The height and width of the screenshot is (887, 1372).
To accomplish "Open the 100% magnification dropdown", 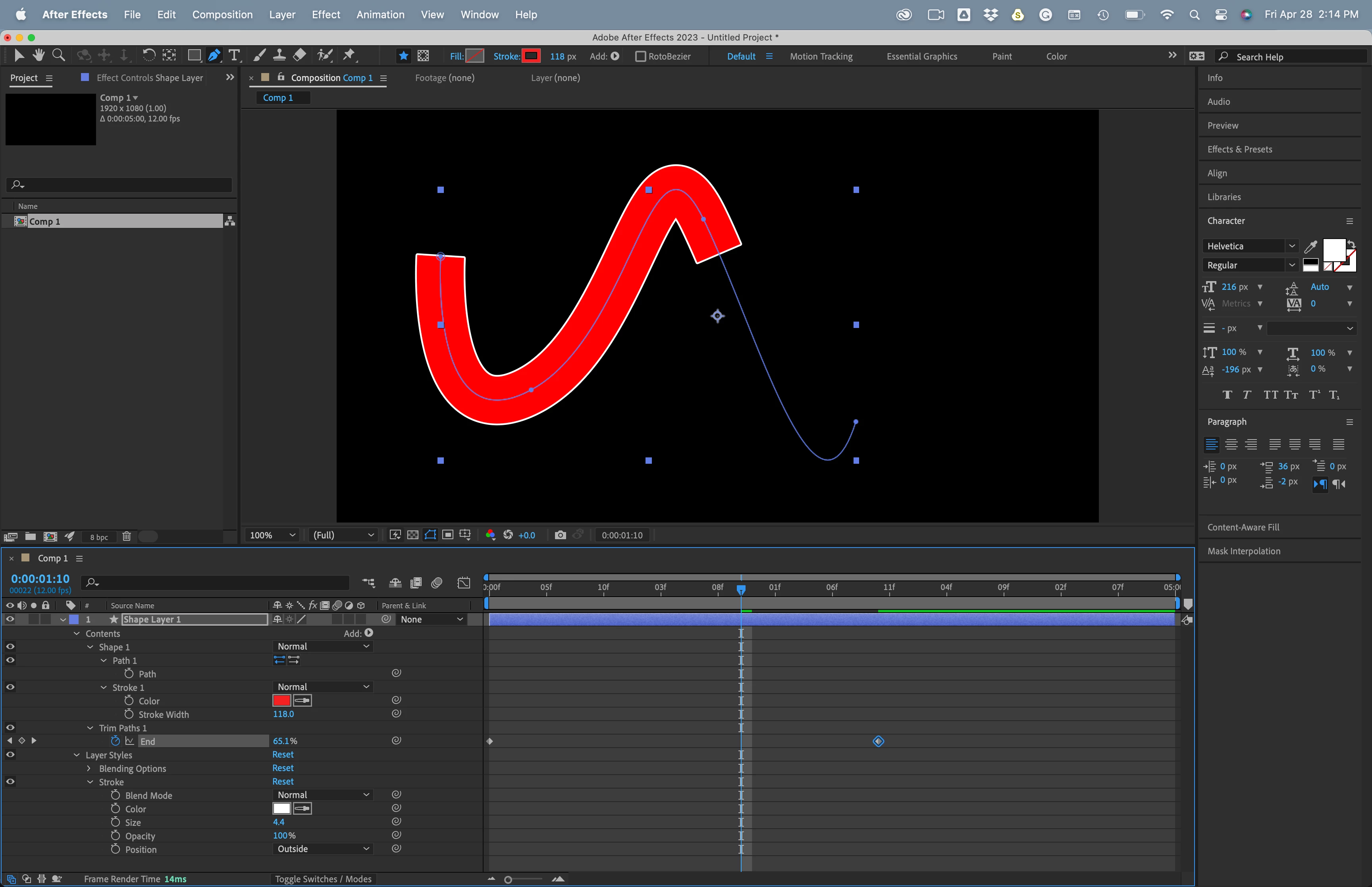I will click(272, 535).
